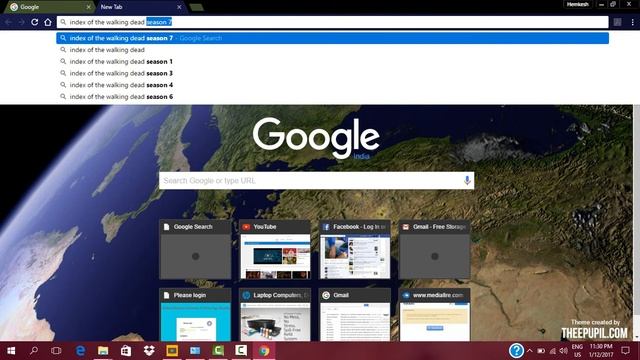Open the taskbar icon between the yellow and green apps
The image size is (640, 360).
(195, 351)
